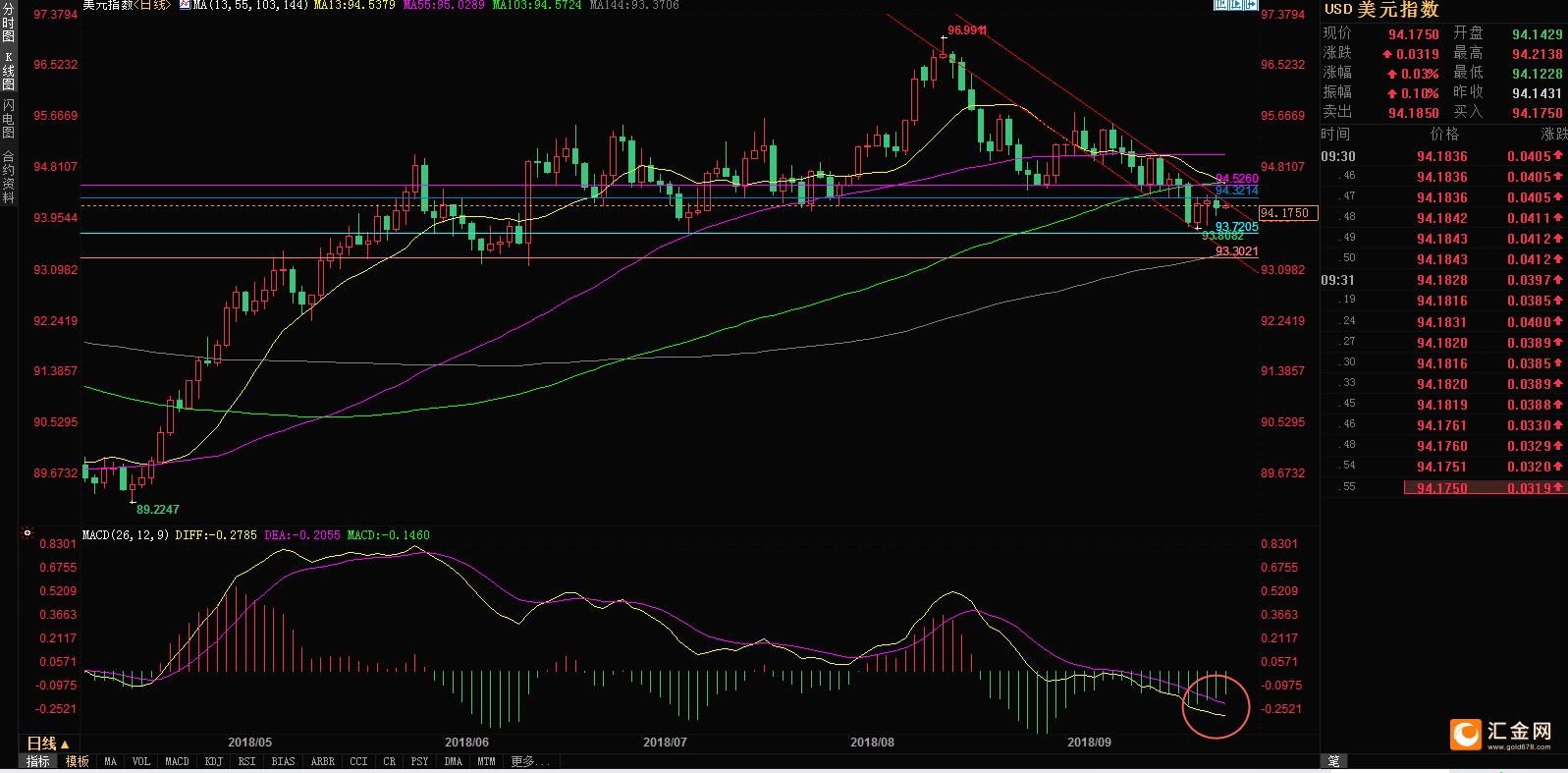Click the orange 汇金网 logo icon
This screenshot has height=773, width=1568.
1466,735
